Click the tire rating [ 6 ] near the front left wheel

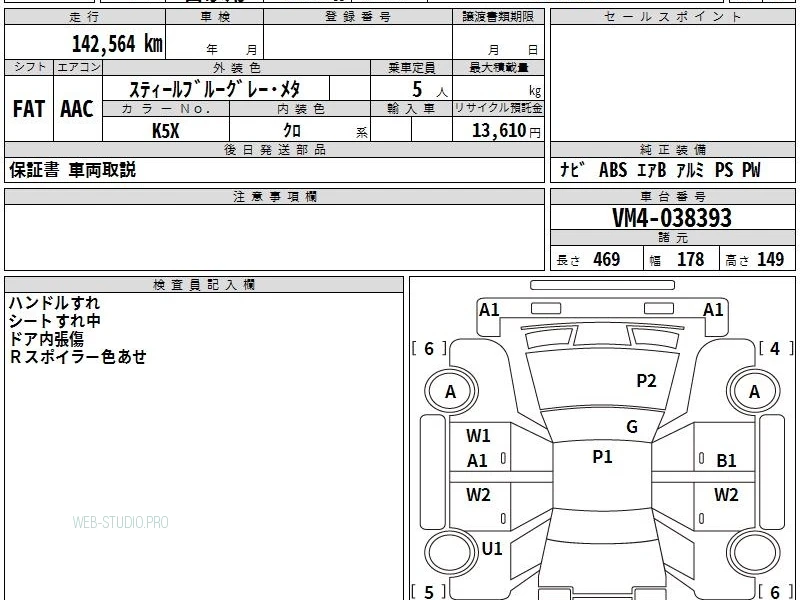(429, 348)
